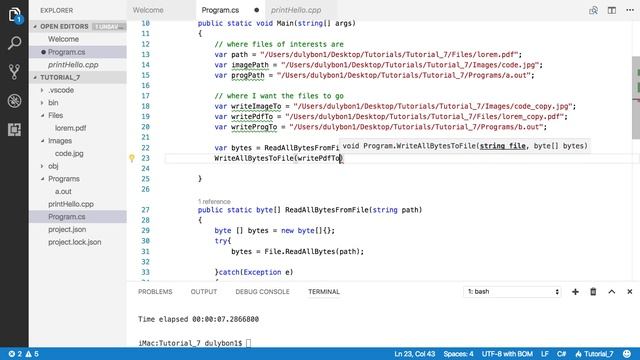
Task: Click UTF-8 with BOM encoding
Action: (x=507, y=354)
